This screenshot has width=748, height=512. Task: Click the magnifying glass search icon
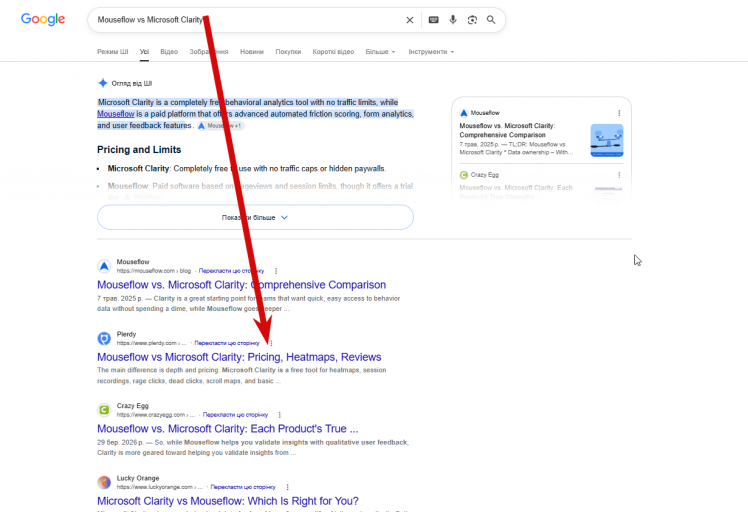point(491,20)
